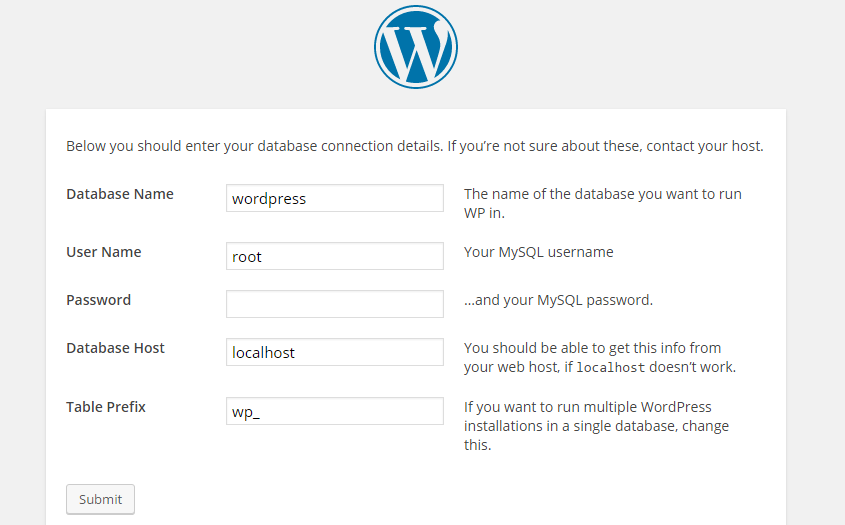Screen dimensions: 845x525
Task: Click the 'Your MySQL username' hint
Action: point(538,252)
